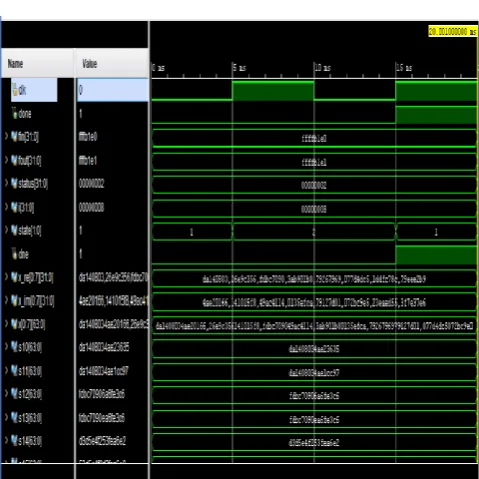Select the clk signal name

click(22, 90)
